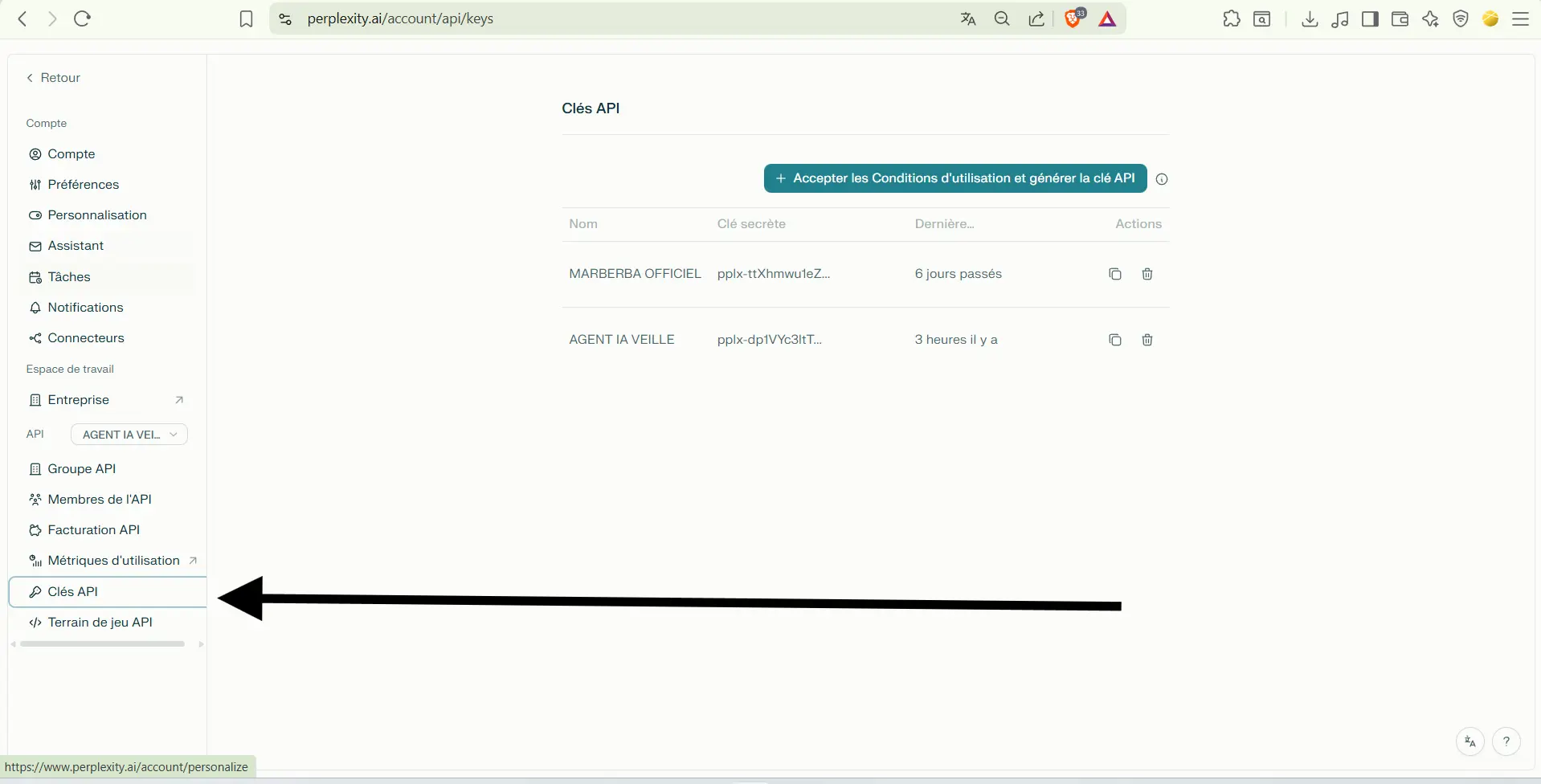Click the AGENT IA VEILLE key name
Screen dimensions: 1541x784
click(622, 340)
